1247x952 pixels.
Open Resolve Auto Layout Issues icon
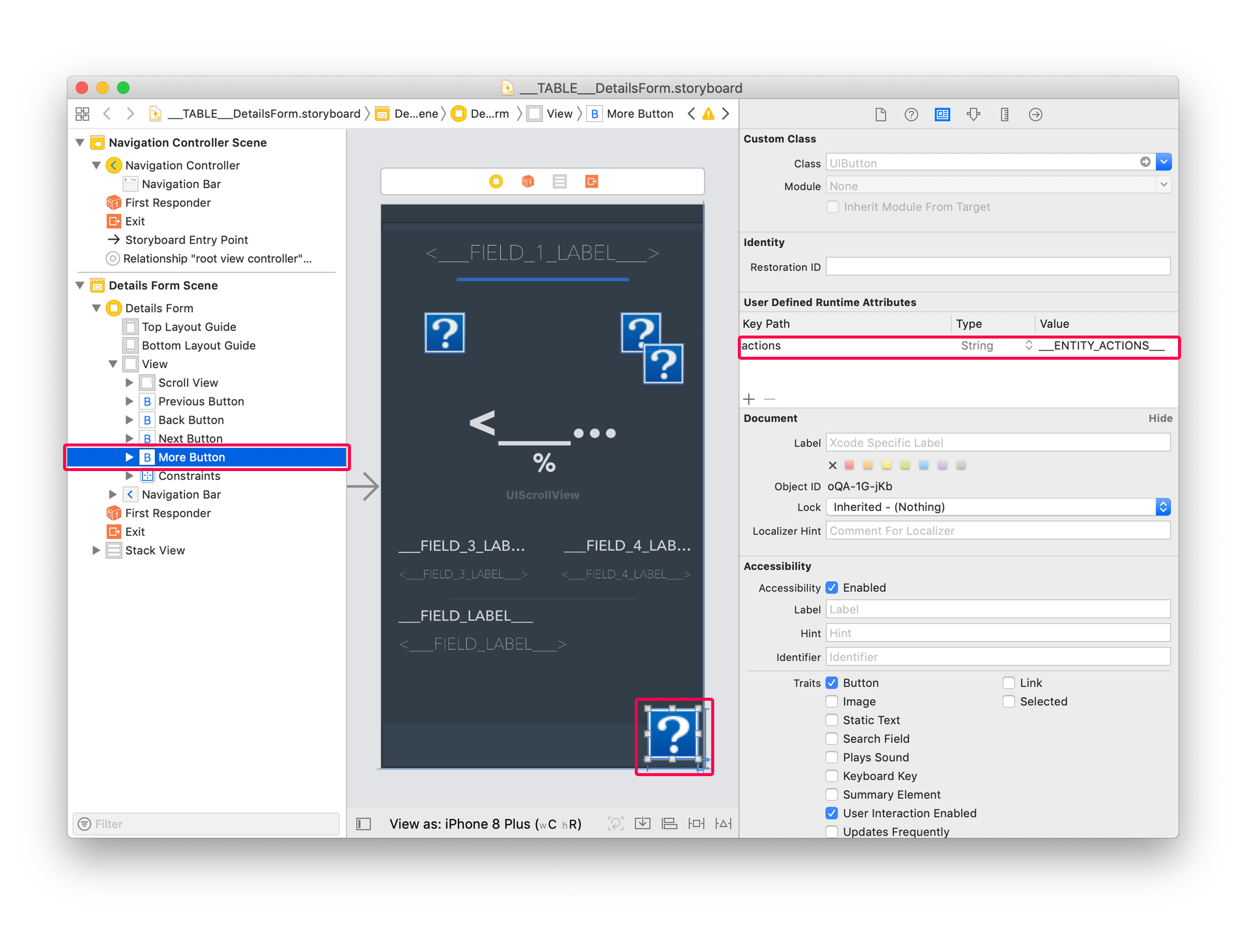click(723, 824)
